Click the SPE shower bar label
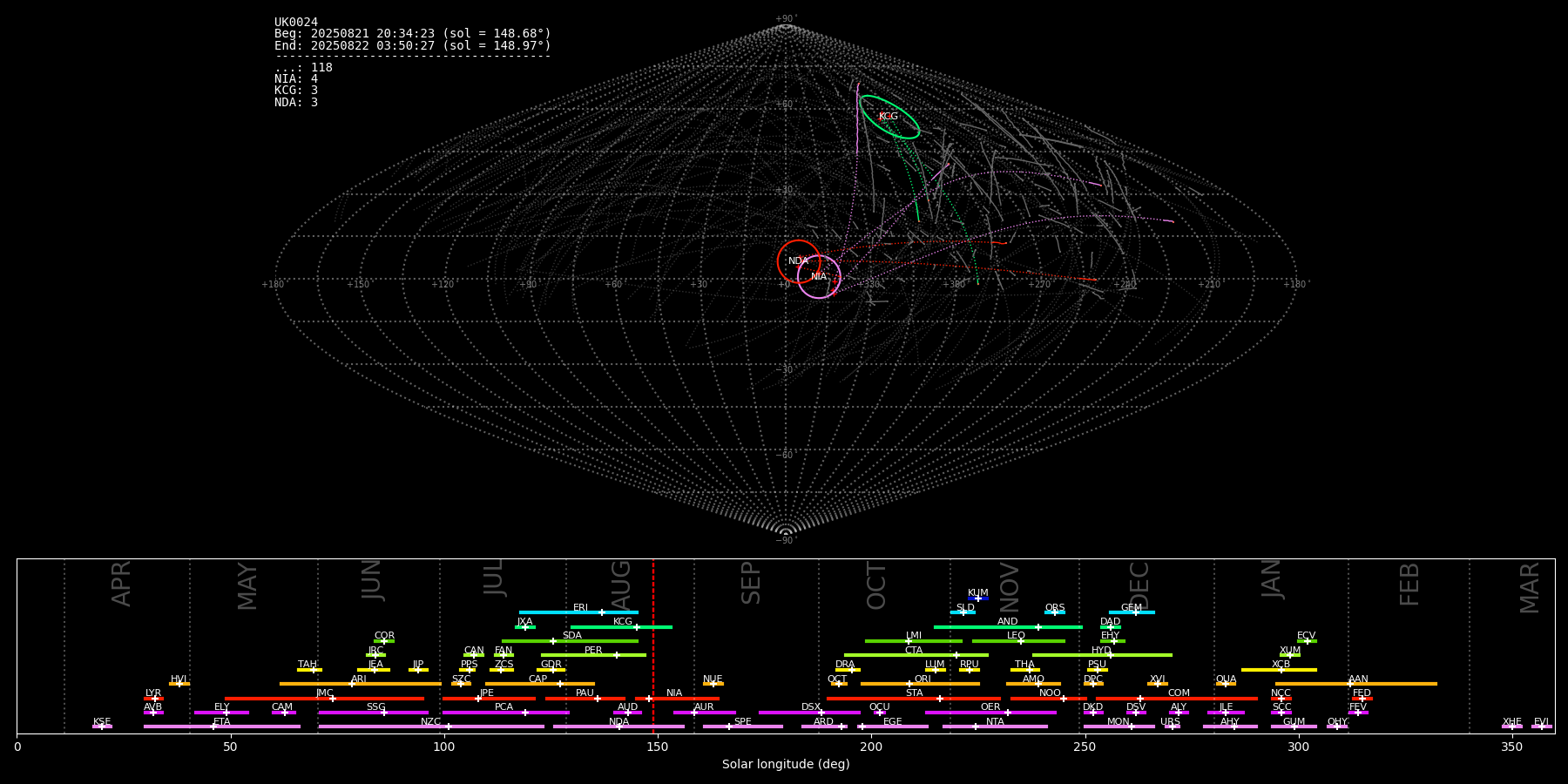Screen dimensions: 1568x784 [x=742, y=722]
